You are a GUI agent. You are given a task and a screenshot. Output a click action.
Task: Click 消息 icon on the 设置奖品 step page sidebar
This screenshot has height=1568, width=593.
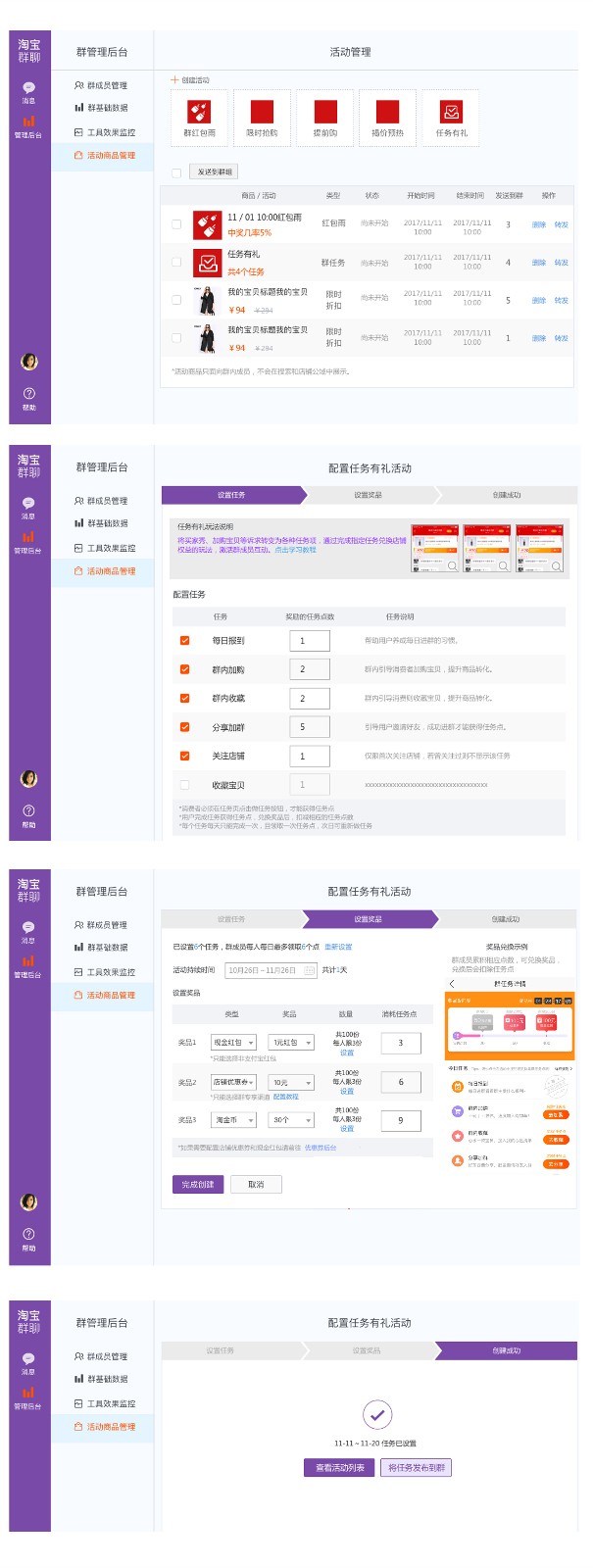28,927
